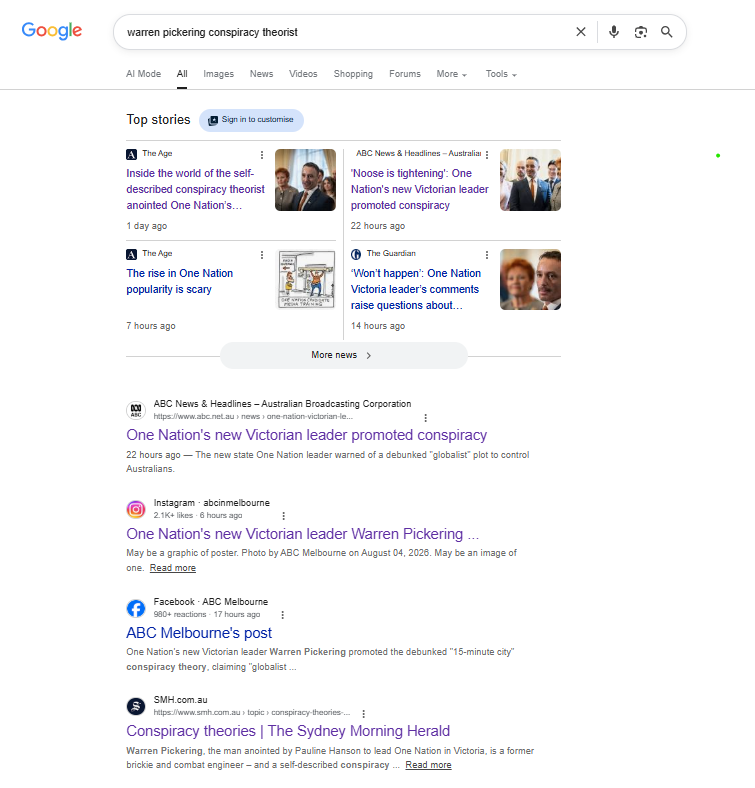Open options menu for SMH.com.au result
Screen dimensions: 755x788
[363, 714]
